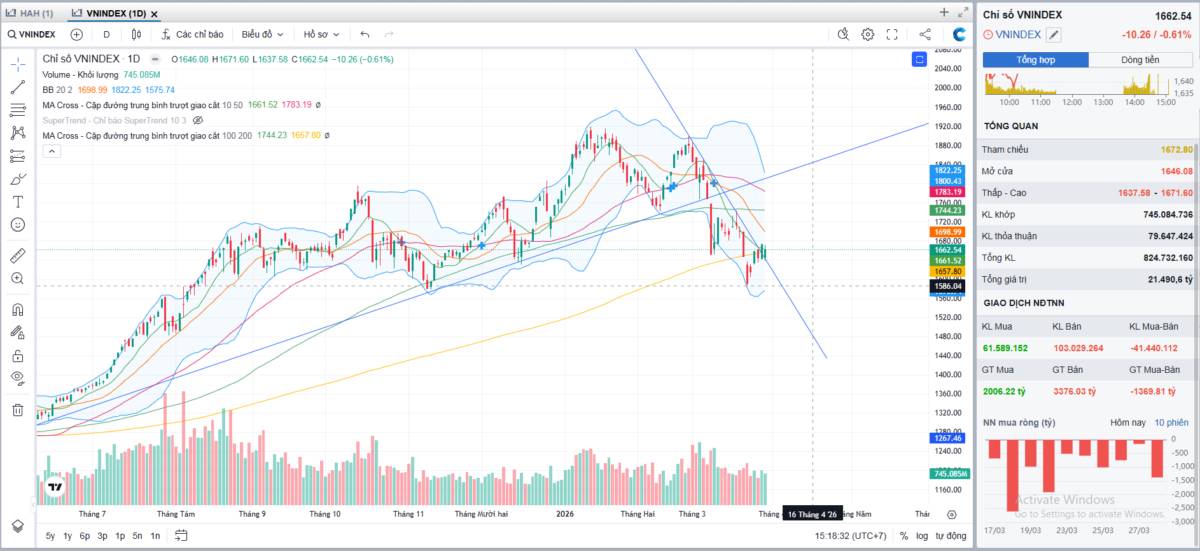Click the blue C logo icon

[x=959, y=34]
